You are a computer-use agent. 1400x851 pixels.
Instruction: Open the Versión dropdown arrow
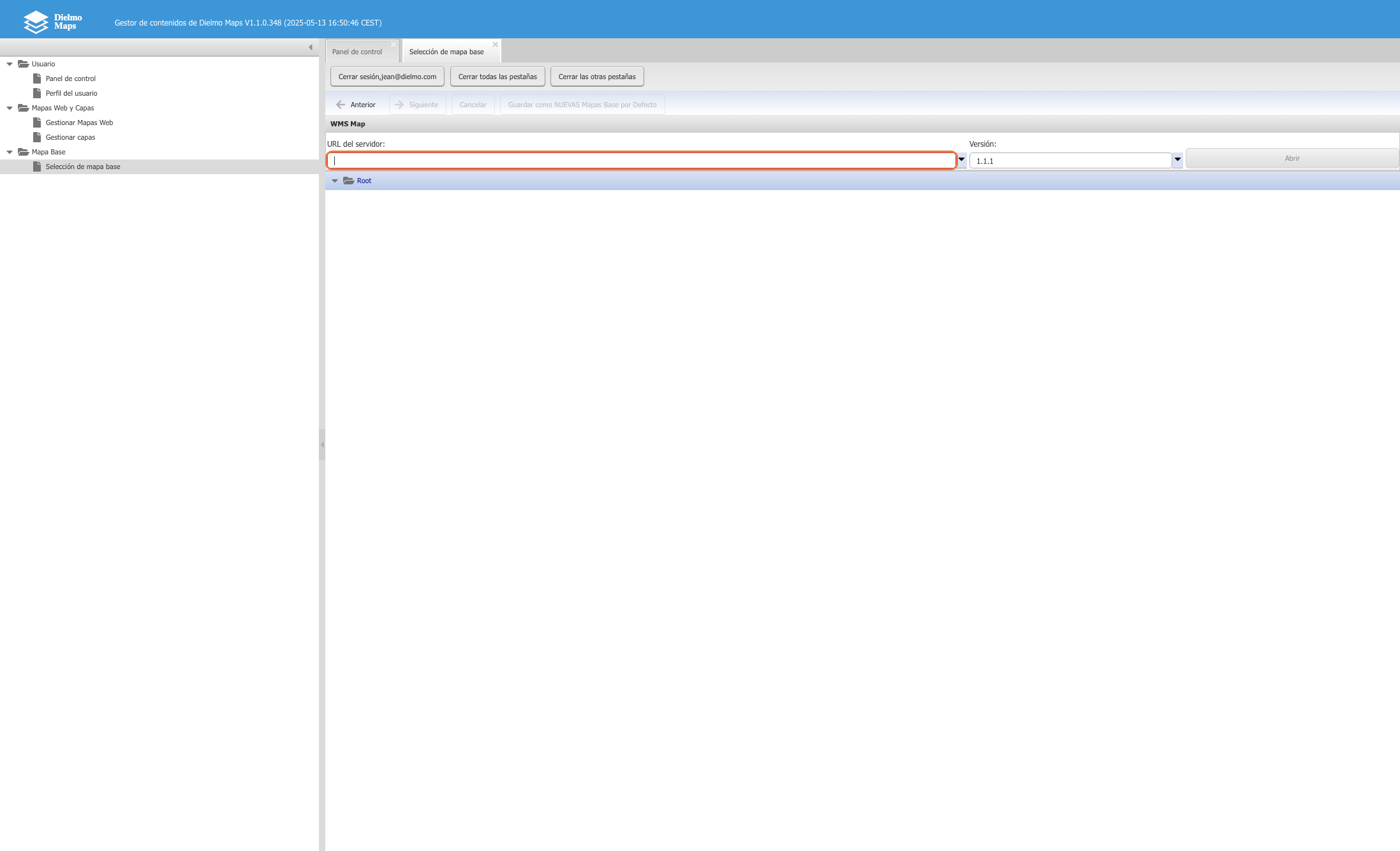pos(1177,160)
